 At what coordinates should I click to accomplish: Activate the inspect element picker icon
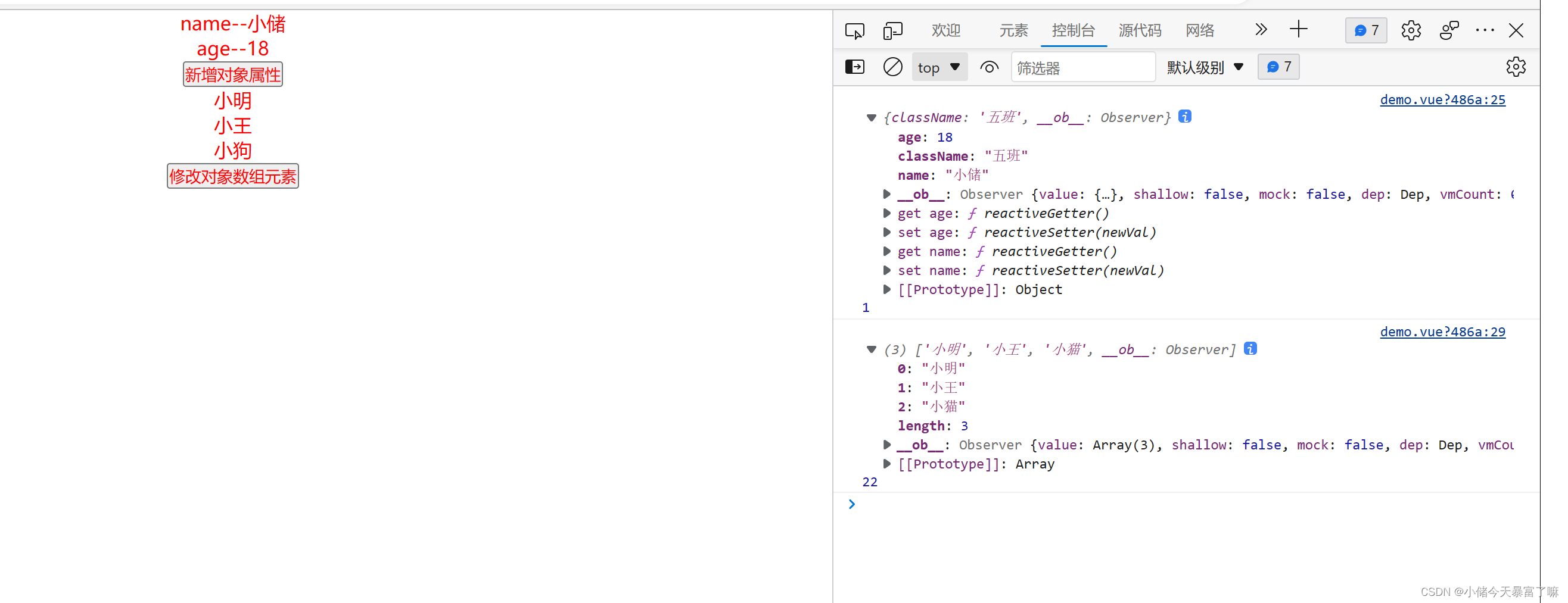tap(855, 30)
